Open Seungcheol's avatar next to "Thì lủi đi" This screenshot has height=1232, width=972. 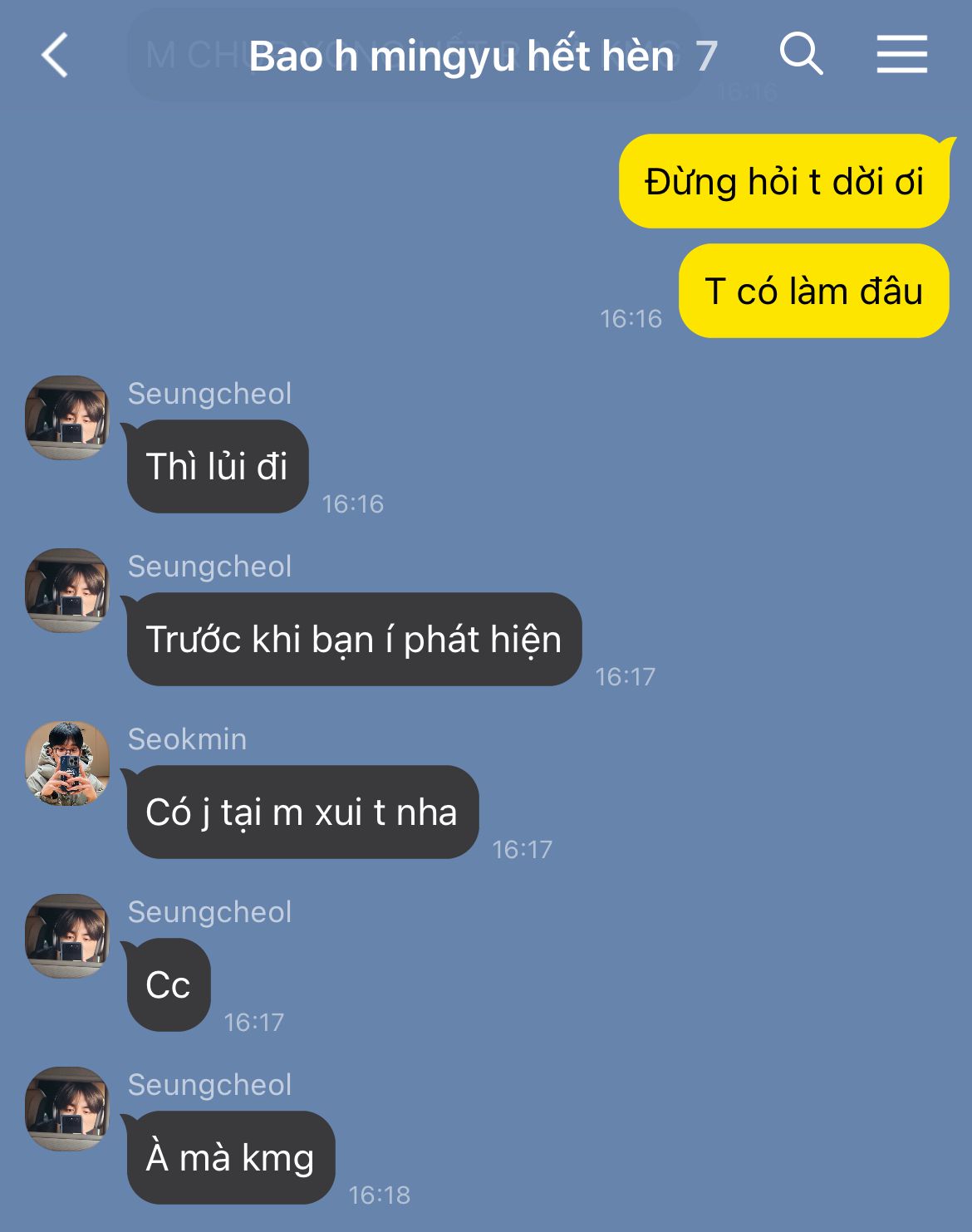click(x=67, y=418)
